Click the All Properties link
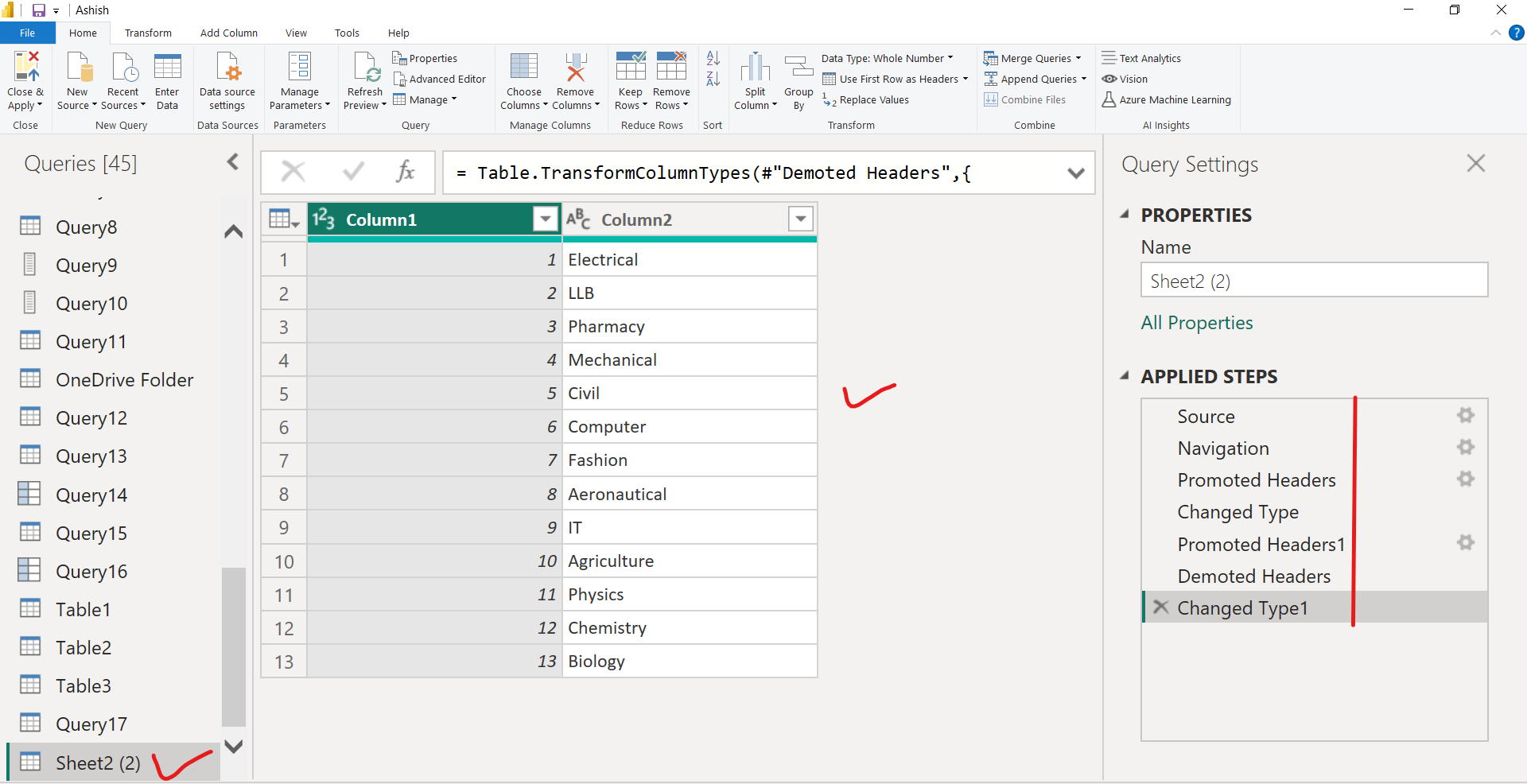Image resolution: width=1527 pixels, height=784 pixels. 1196,323
